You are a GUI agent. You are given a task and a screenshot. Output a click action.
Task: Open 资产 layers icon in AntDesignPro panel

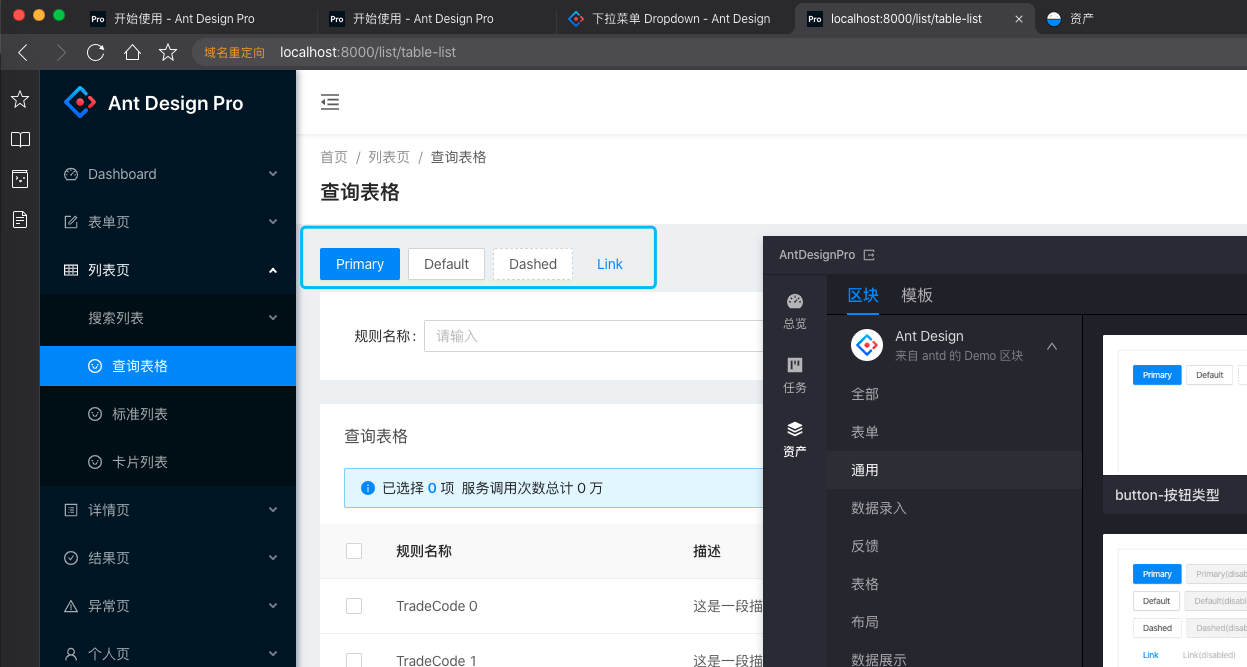tap(795, 429)
